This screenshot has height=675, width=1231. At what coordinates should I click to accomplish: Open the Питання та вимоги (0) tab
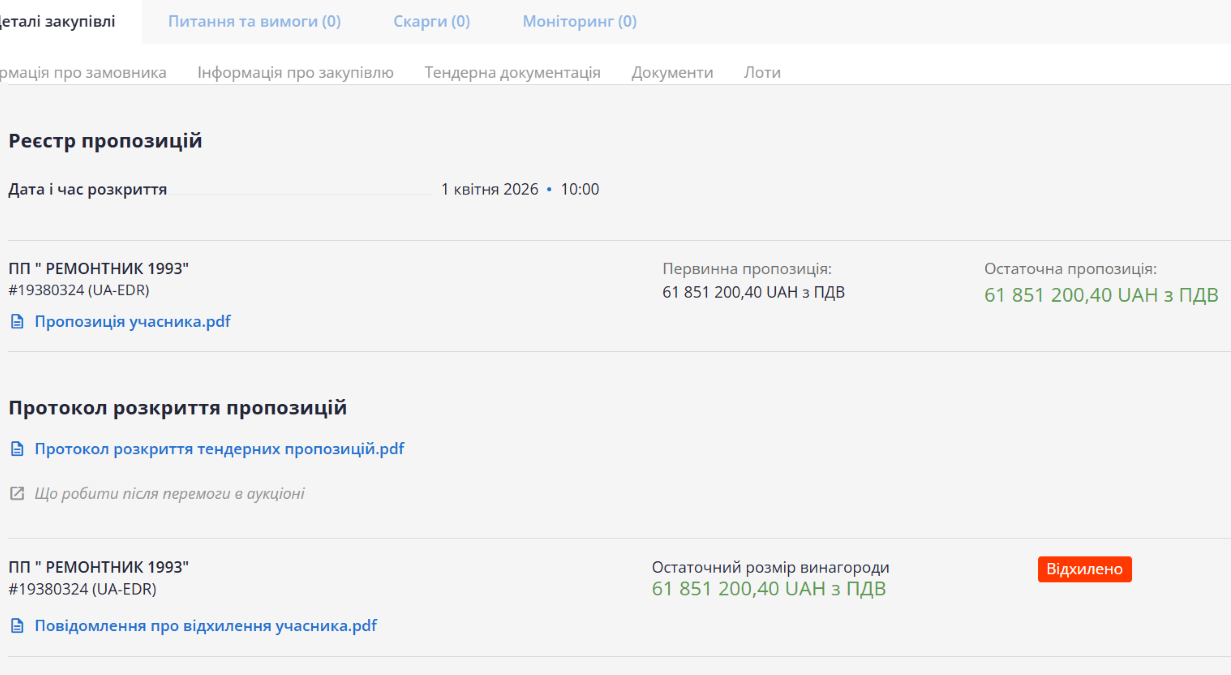254,21
